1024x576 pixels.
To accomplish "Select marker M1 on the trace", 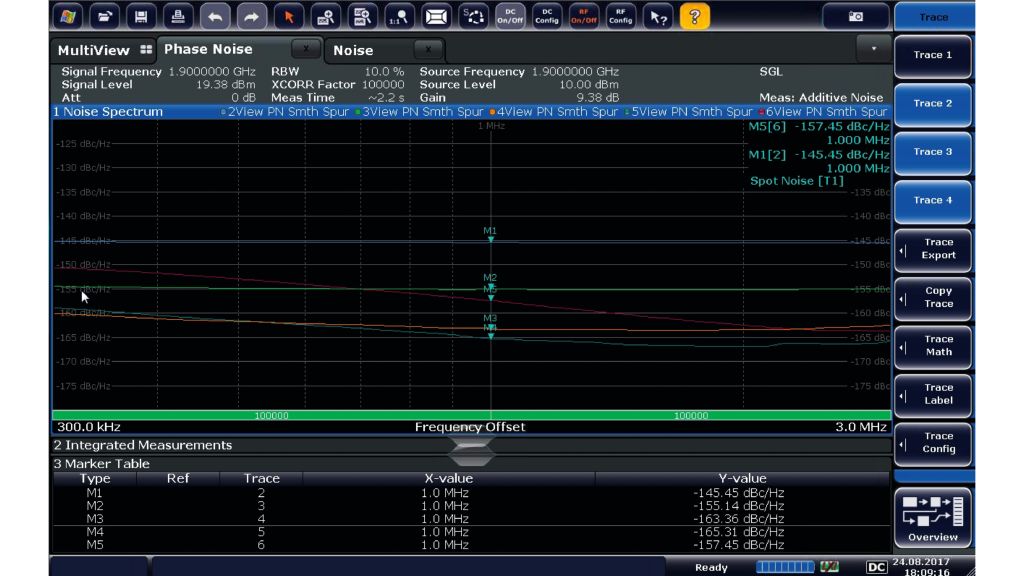I will pyautogui.click(x=490, y=235).
